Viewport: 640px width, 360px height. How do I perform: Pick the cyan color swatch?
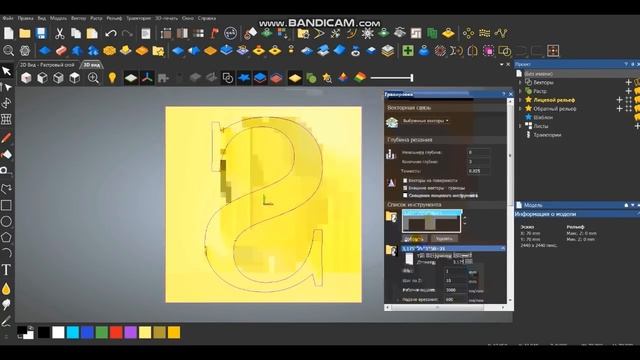pyautogui.click(x=73, y=332)
